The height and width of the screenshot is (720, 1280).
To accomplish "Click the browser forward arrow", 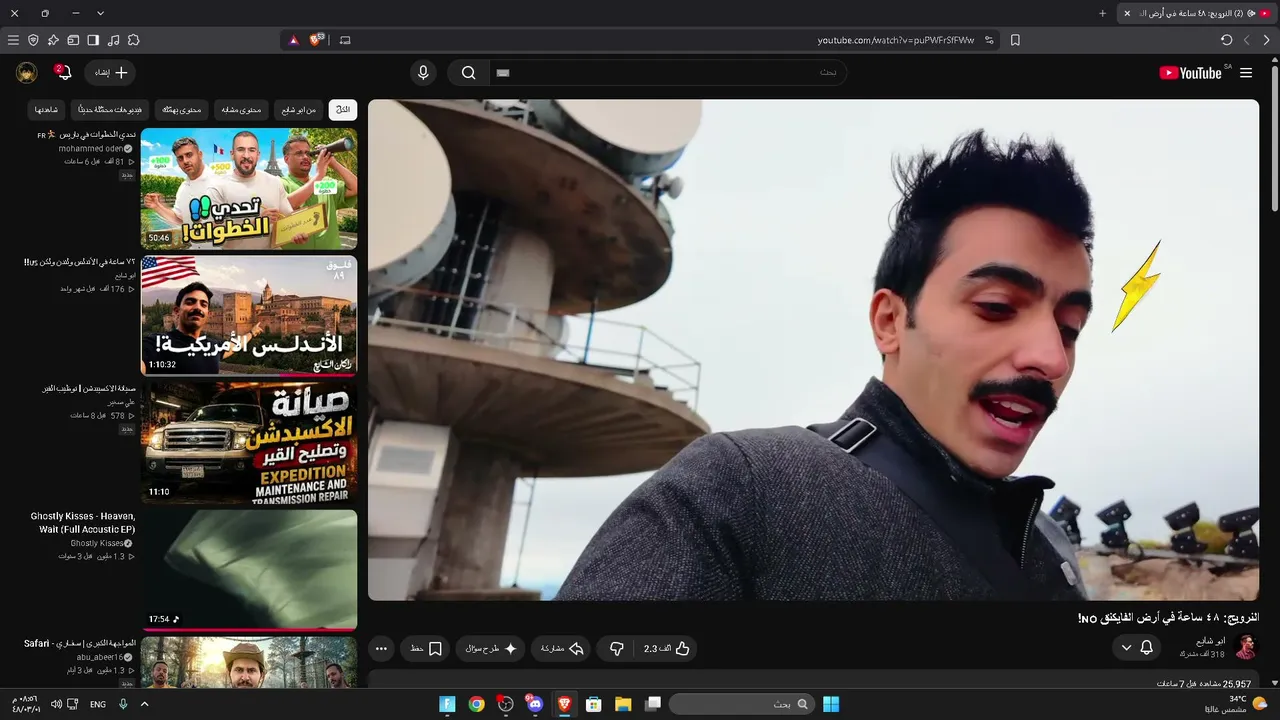I will 1267,40.
